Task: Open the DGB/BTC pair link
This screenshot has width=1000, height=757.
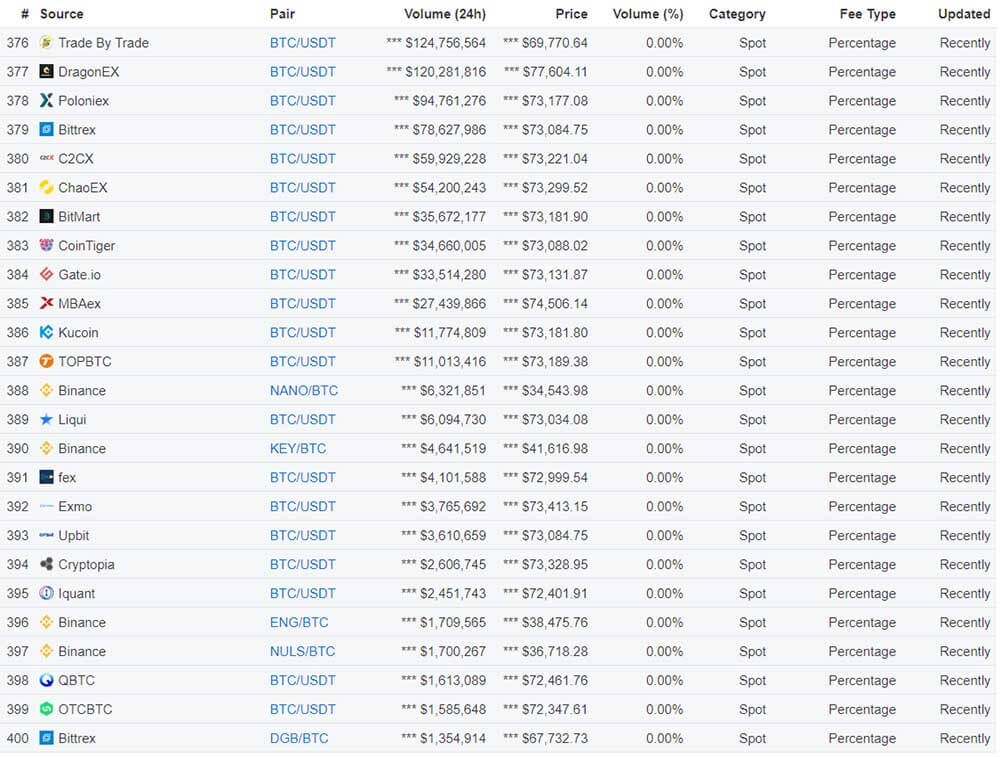Action: [x=298, y=738]
